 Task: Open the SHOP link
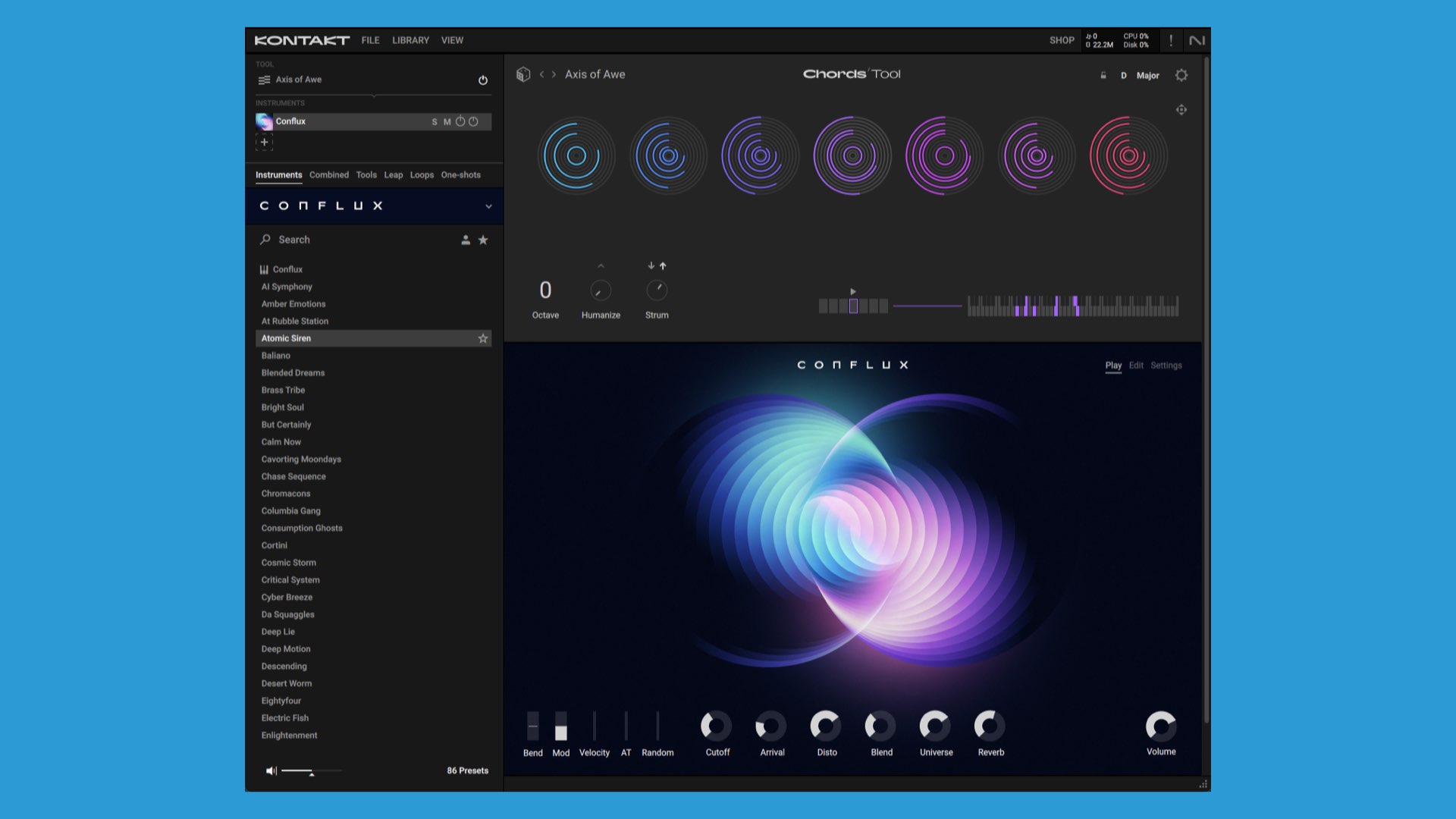(x=1062, y=40)
